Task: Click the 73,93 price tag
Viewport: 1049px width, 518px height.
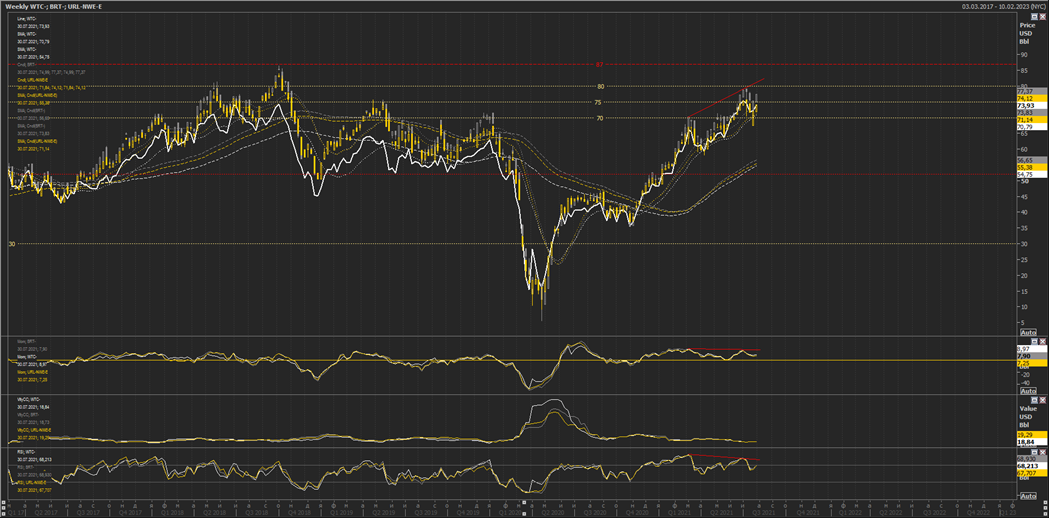Action: 1032,106
